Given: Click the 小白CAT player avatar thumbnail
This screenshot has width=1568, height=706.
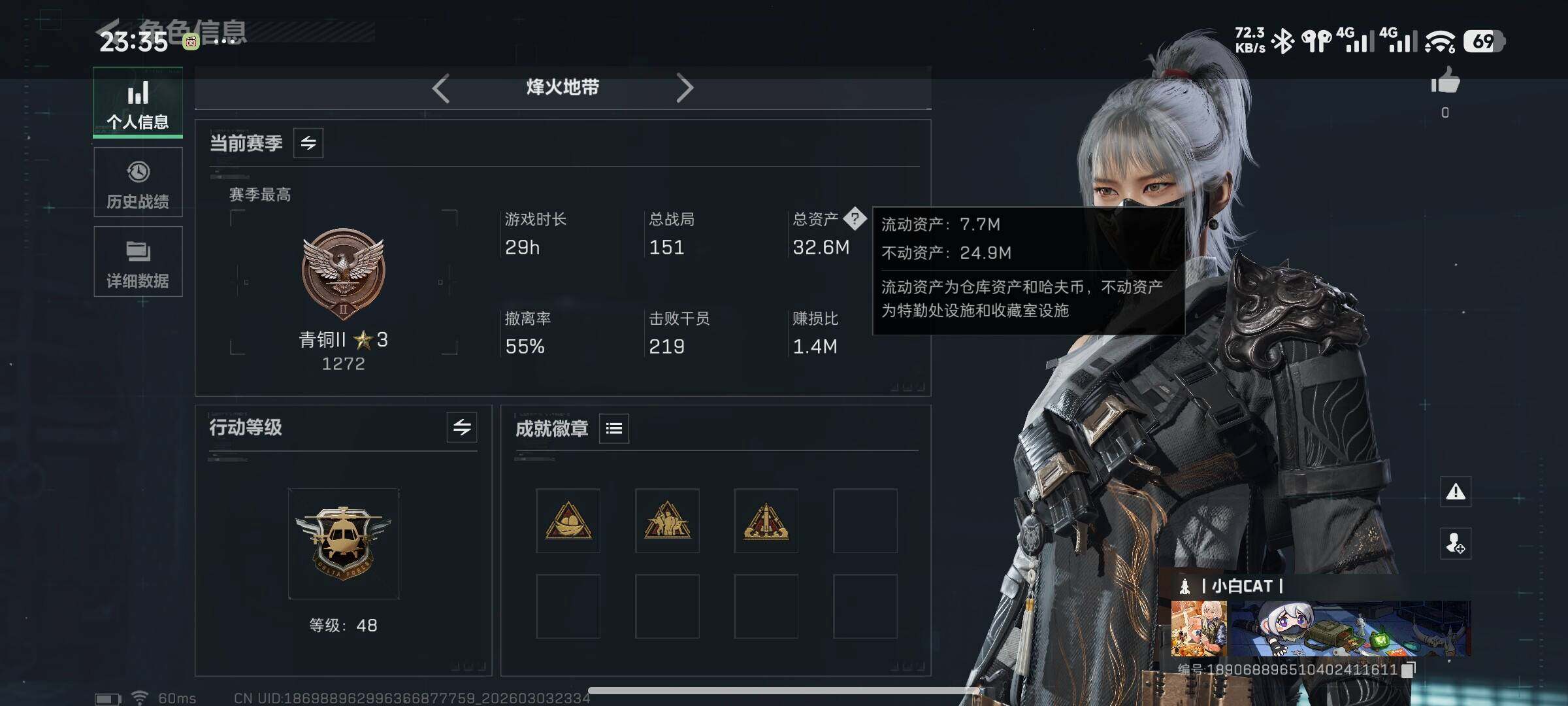Looking at the screenshot, I should pyautogui.click(x=1199, y=629).
